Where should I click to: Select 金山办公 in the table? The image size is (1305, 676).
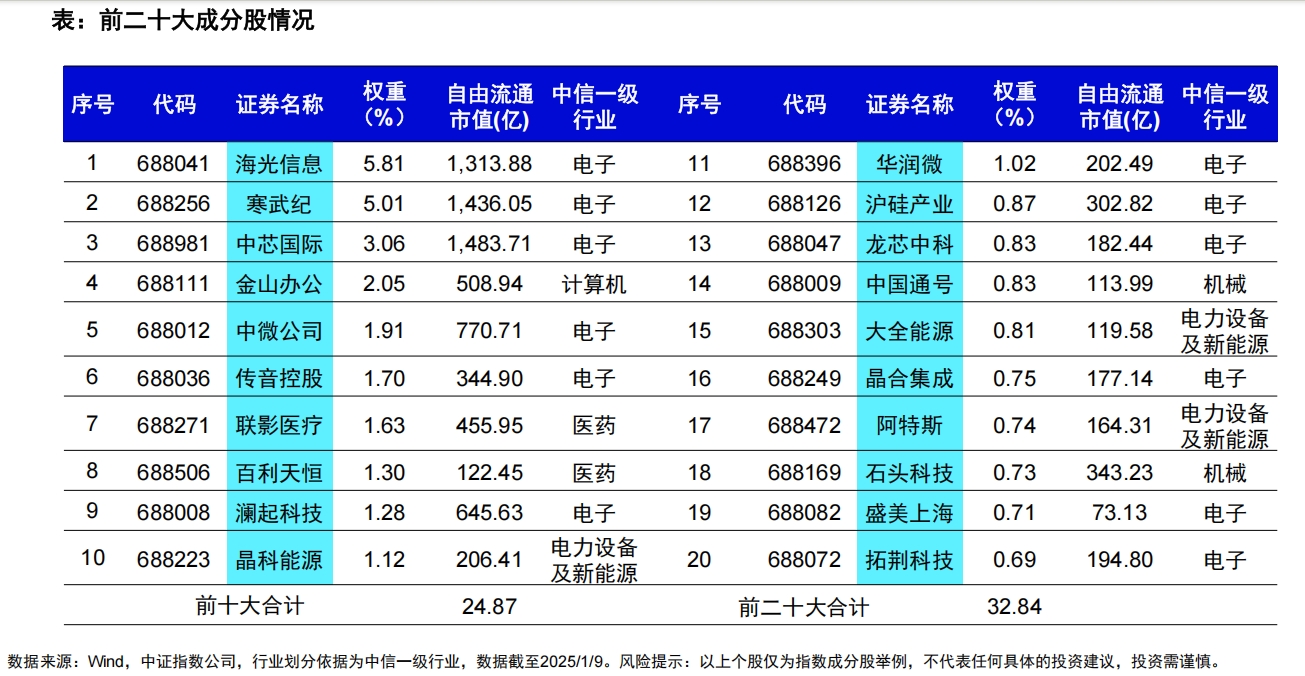pos(280,284)
